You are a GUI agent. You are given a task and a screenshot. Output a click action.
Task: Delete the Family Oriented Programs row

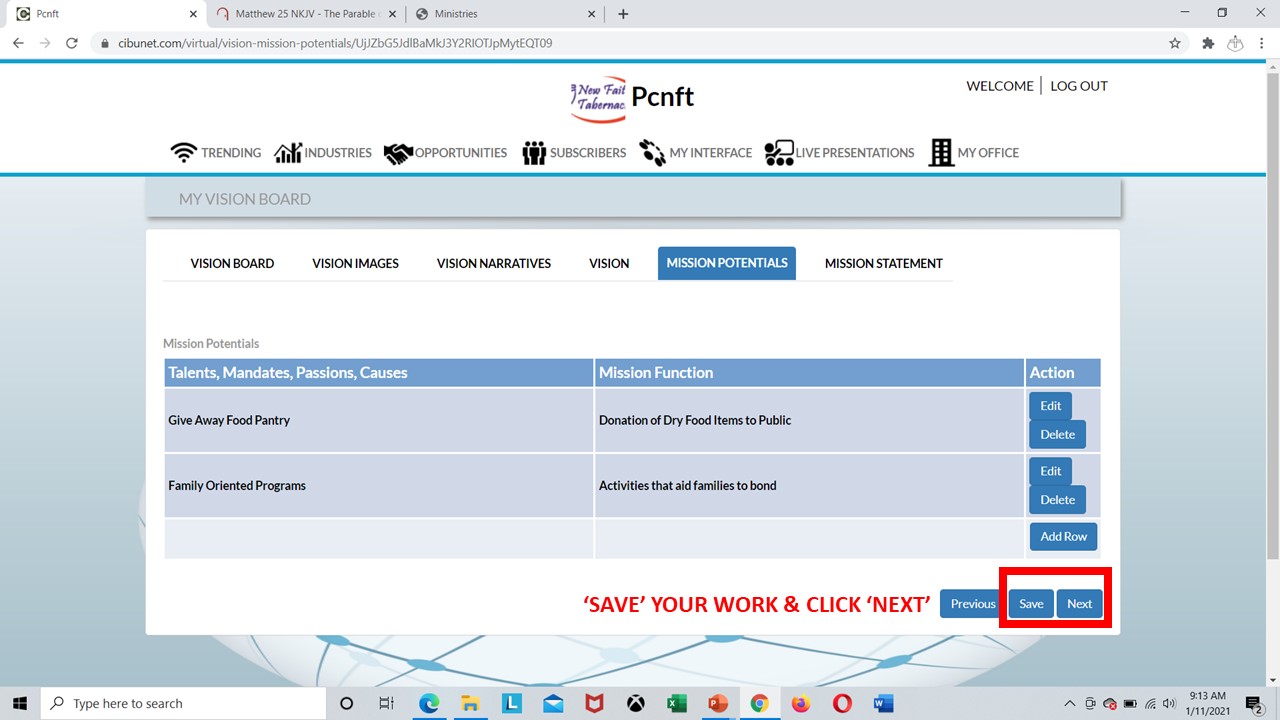[1057, 500]
